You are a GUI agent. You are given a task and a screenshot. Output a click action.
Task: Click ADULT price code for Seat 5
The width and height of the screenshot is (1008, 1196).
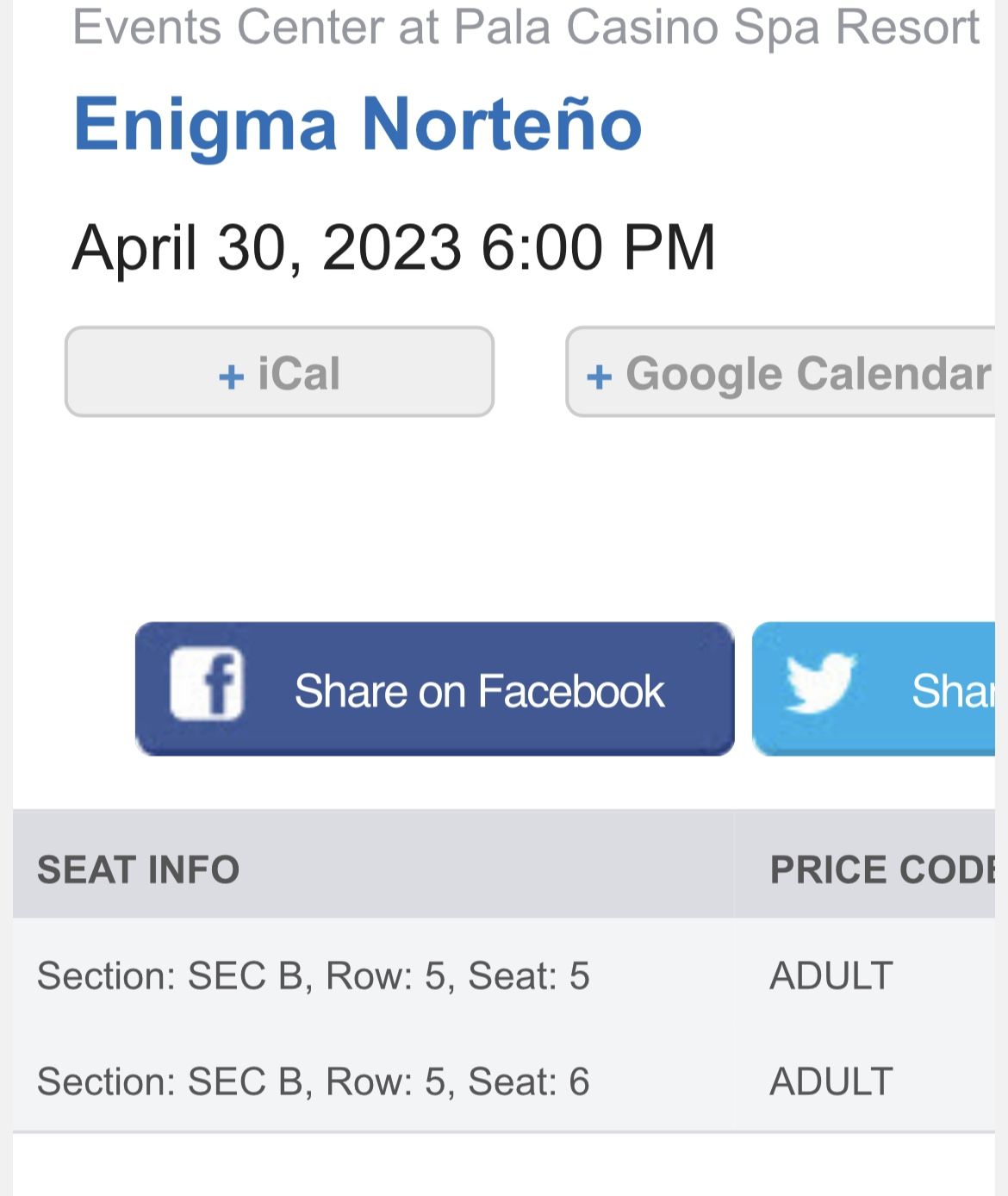[831, 976]
